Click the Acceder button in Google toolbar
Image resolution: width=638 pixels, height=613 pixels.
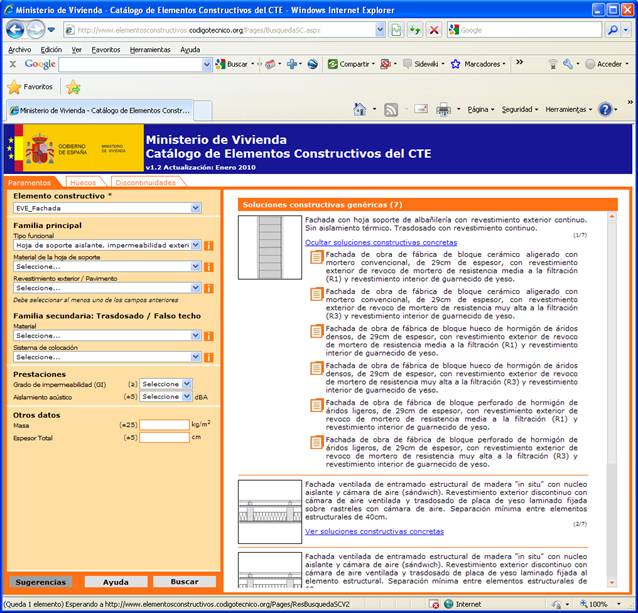click(x=604, y=64)
